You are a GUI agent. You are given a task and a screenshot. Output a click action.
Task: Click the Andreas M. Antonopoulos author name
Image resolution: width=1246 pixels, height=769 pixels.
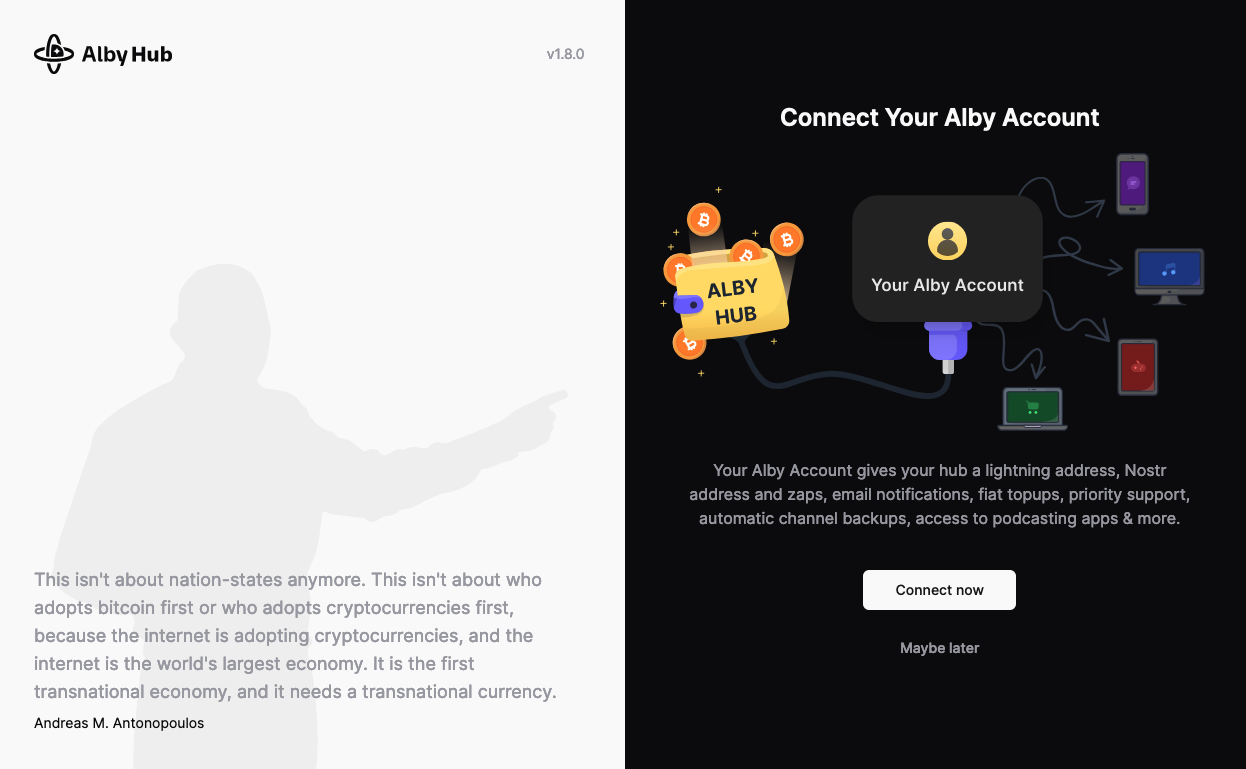[119, 723]
